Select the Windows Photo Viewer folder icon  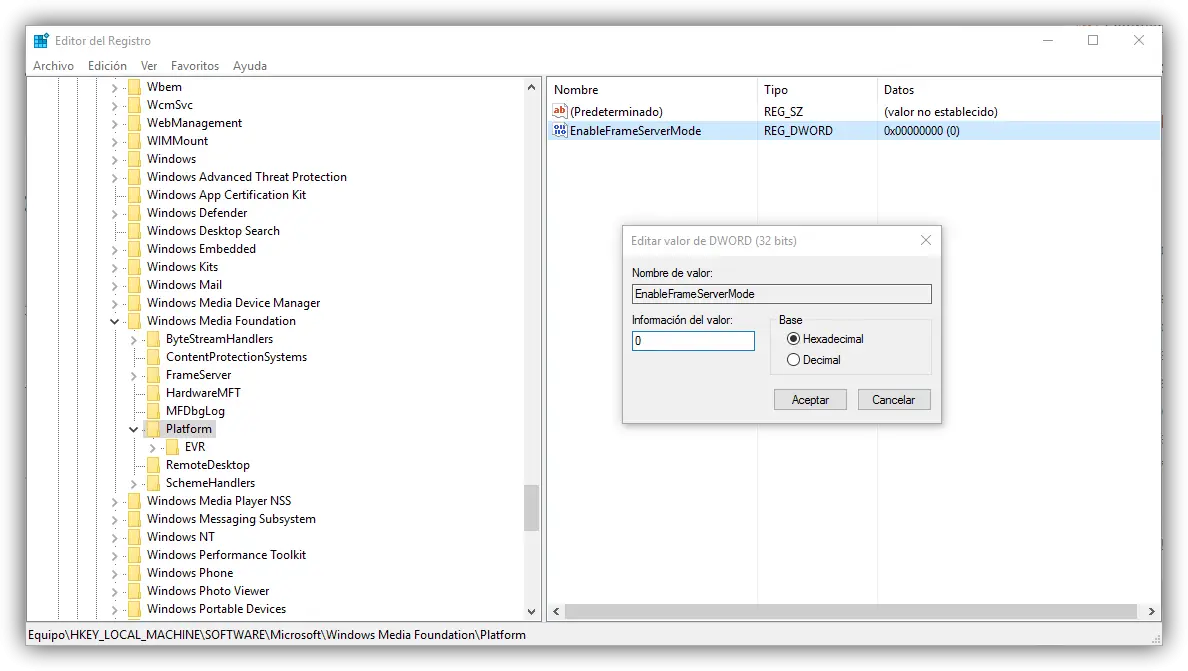(x=135, y=591)
